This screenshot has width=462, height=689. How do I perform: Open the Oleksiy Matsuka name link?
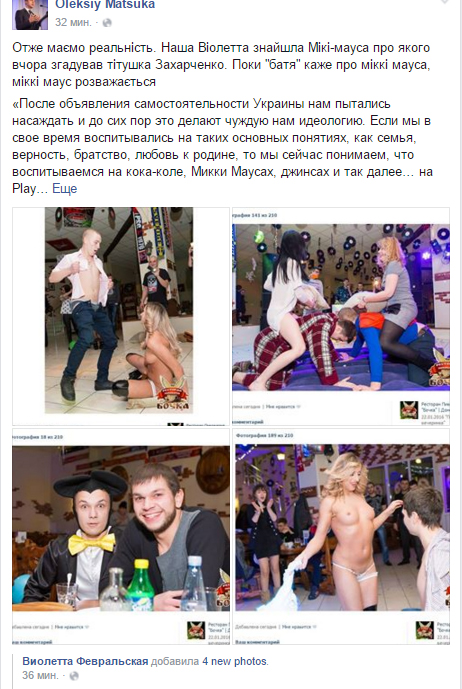pyautogui.click(x=105, y=5)
